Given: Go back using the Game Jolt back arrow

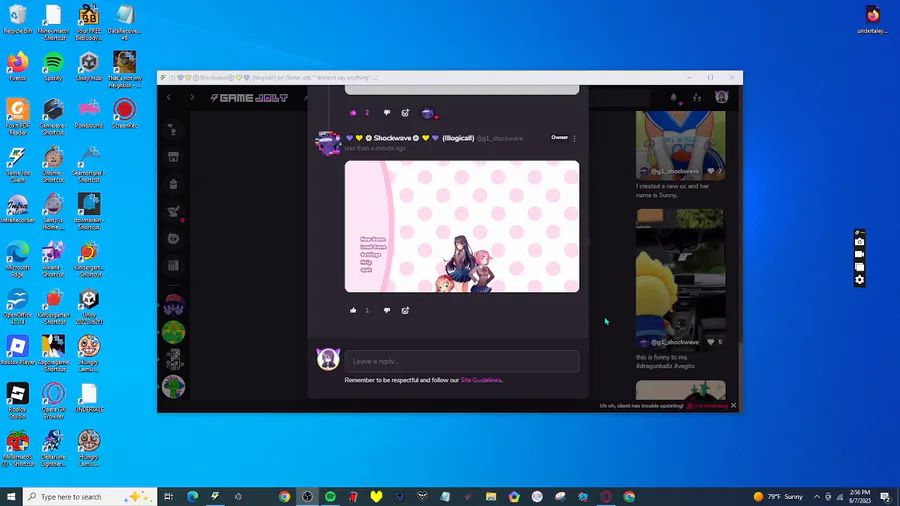Looking at the screenshot, I should 169,98.
